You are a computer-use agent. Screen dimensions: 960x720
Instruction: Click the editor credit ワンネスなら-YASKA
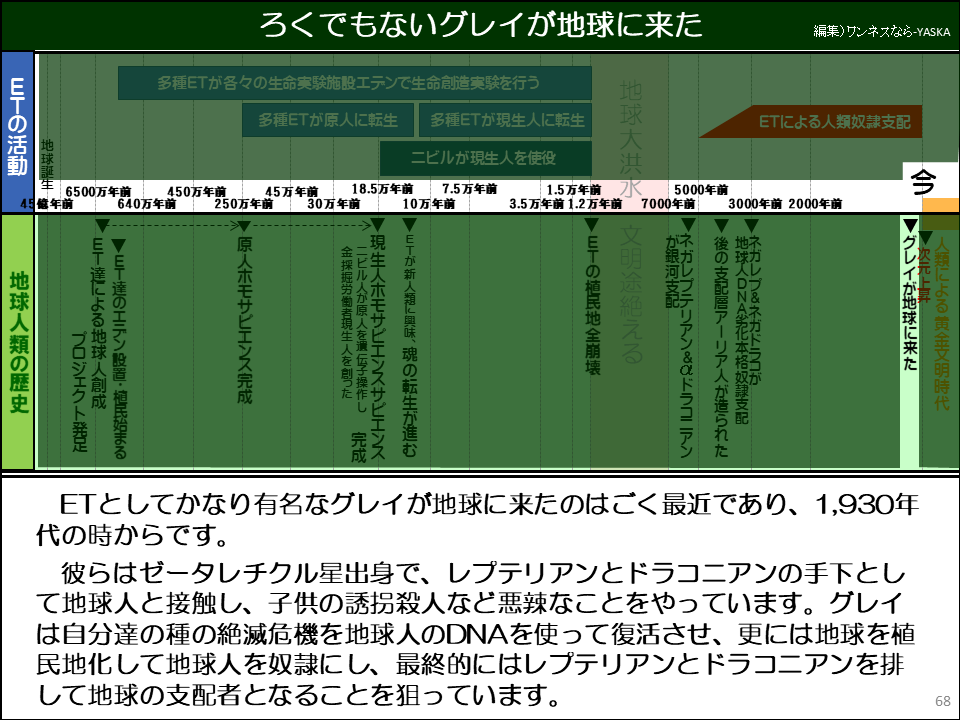[x=879, y=31]
